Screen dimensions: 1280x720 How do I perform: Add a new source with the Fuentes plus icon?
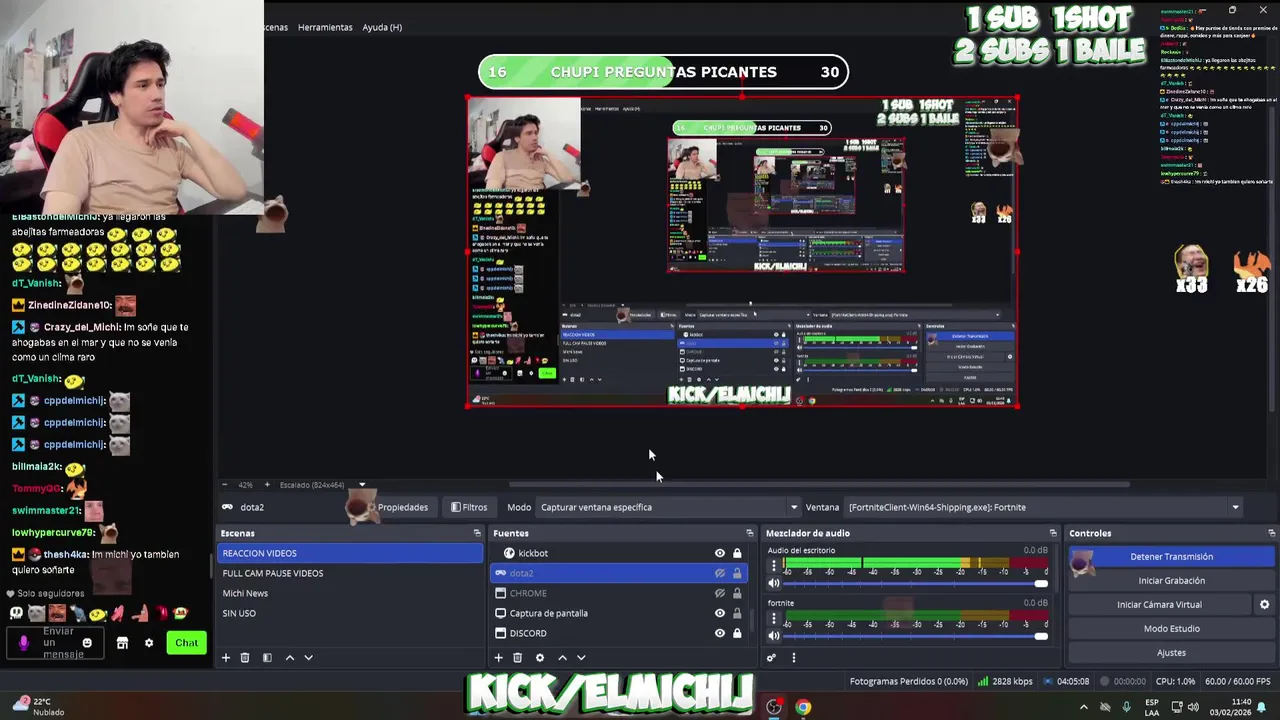[498, 658]
